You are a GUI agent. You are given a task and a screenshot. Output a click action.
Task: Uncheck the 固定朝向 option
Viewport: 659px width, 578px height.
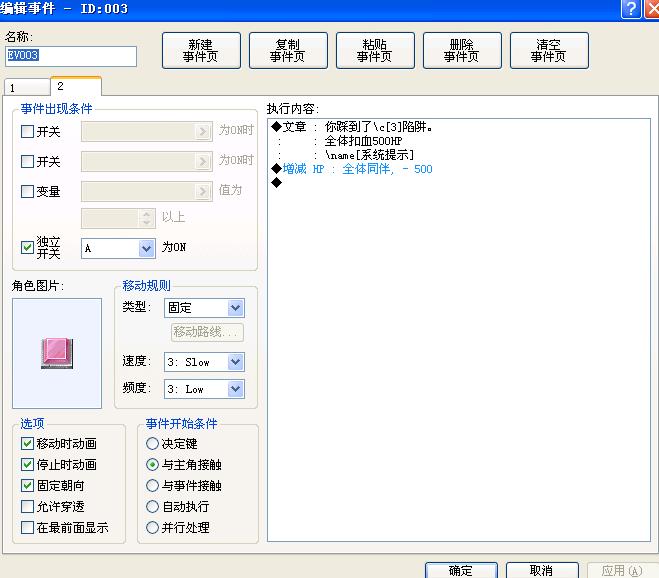tap(27, 486)
